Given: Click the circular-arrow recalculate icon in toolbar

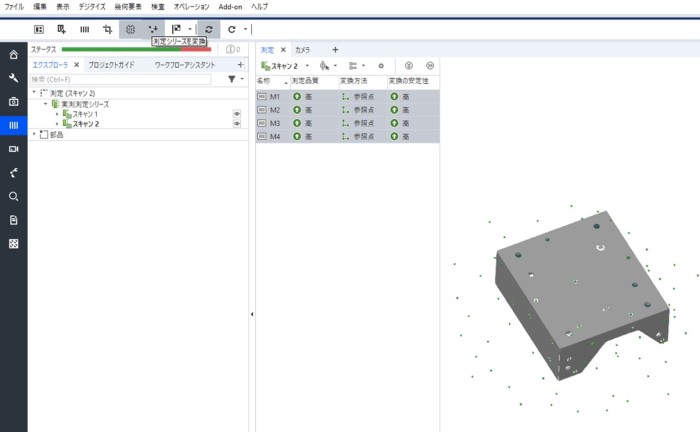Looking at the screenshot, I should coord(232,29).
